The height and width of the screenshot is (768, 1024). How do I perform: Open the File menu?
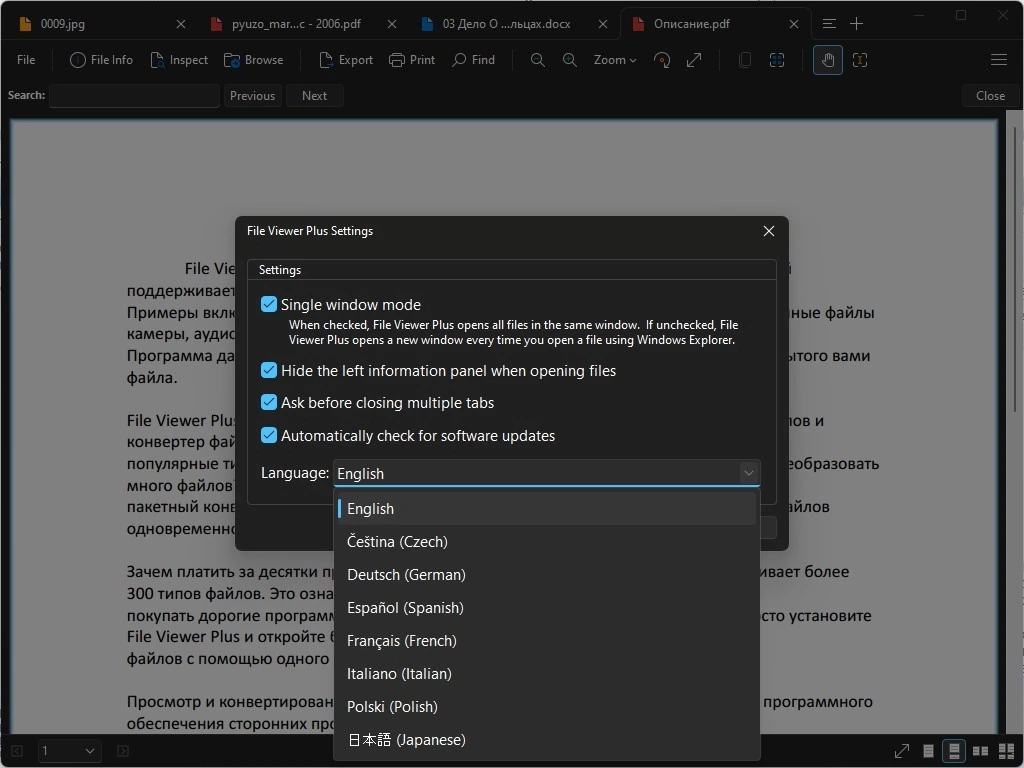(x=26, y=60)
